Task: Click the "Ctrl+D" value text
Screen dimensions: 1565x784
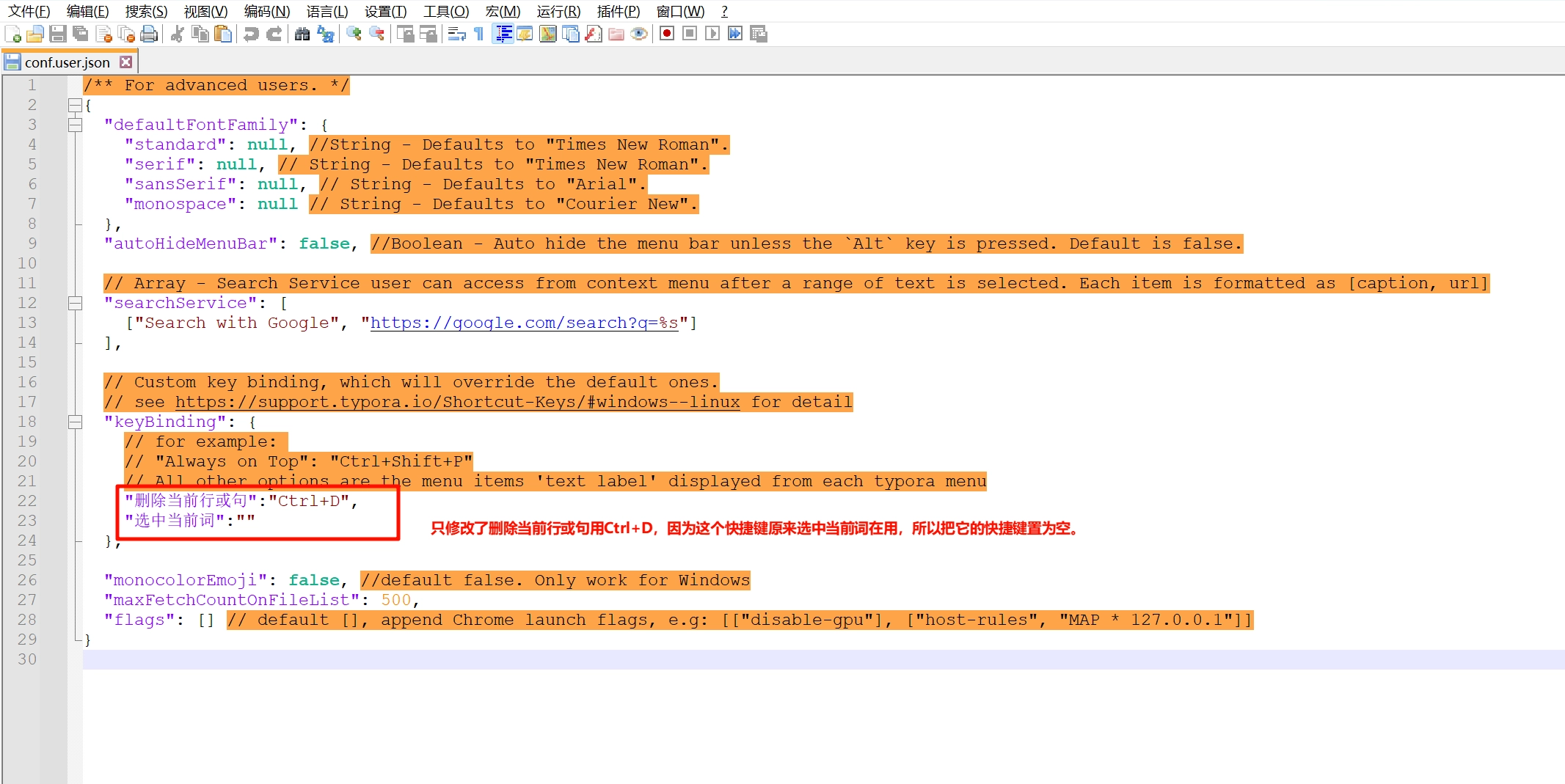Action: pos(309,502)
